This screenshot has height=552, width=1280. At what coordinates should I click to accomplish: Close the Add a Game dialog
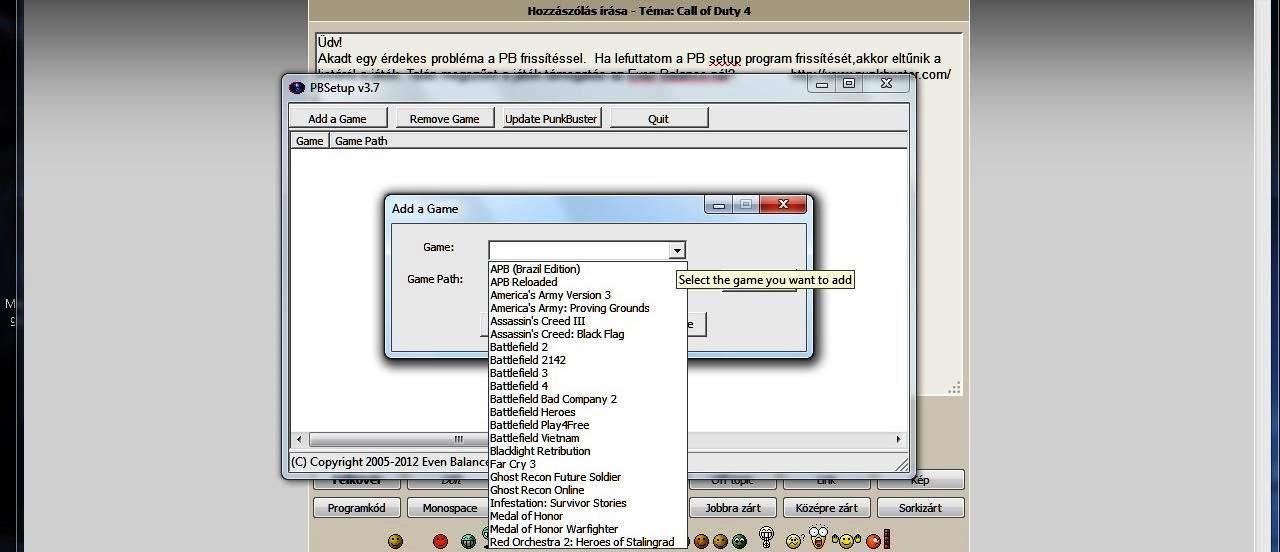pos(783,205)
